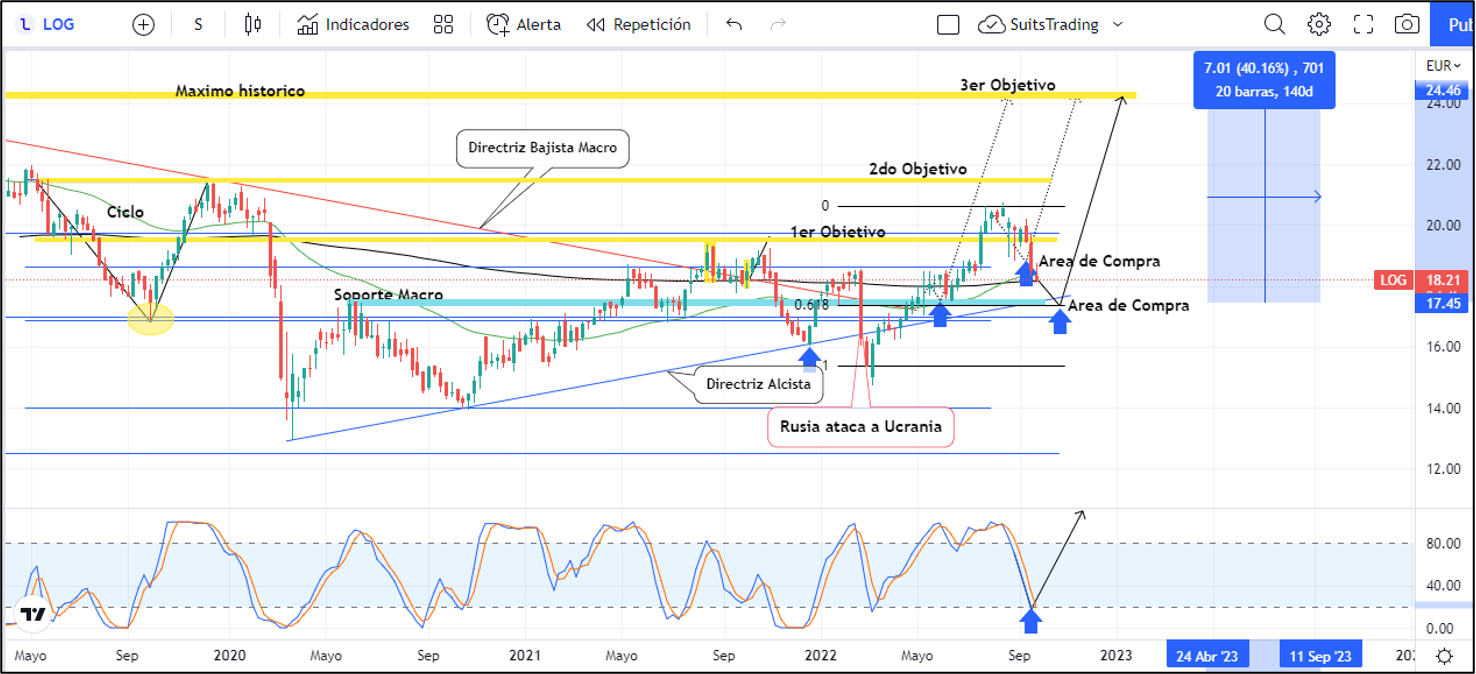Enter fullscreen mode
The image size is (1476, 674).
tap(1363, 24)
